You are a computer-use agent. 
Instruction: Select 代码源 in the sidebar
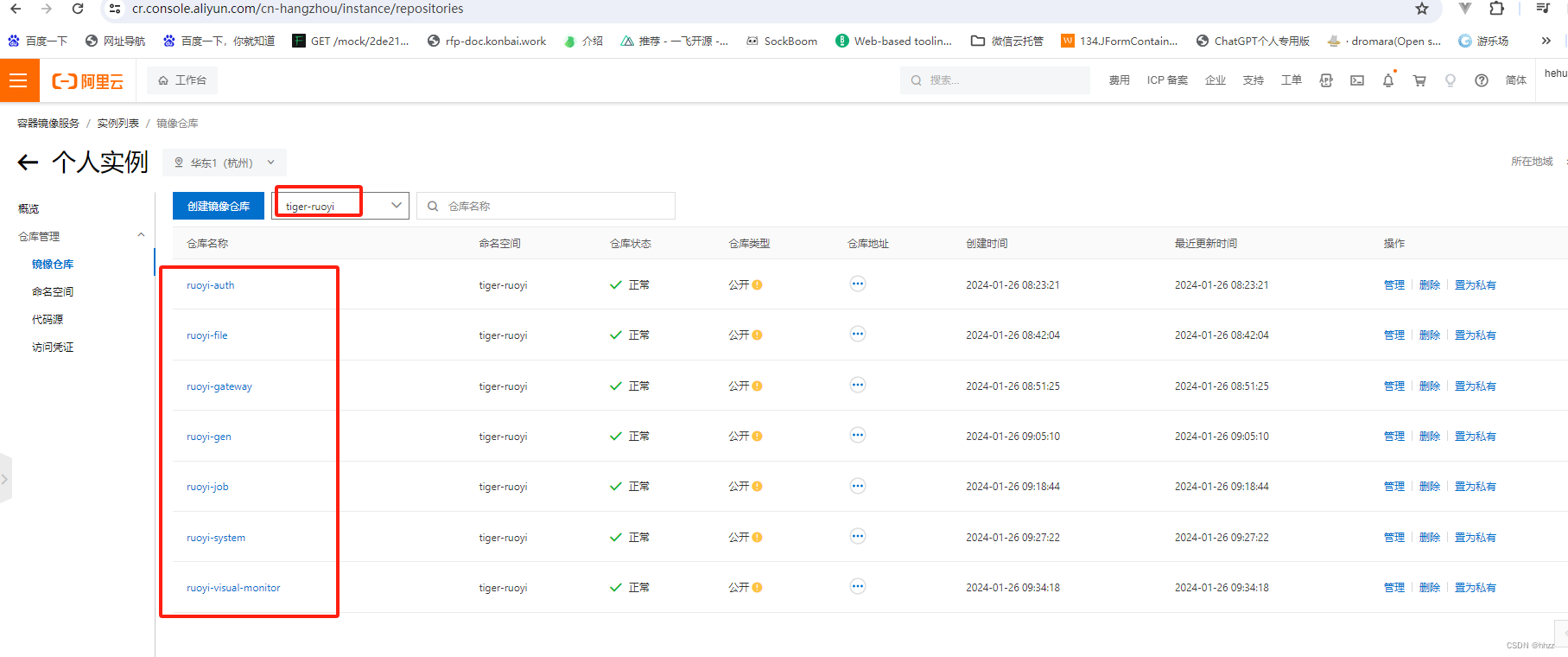pyautogui.click(x=48, y=319)
